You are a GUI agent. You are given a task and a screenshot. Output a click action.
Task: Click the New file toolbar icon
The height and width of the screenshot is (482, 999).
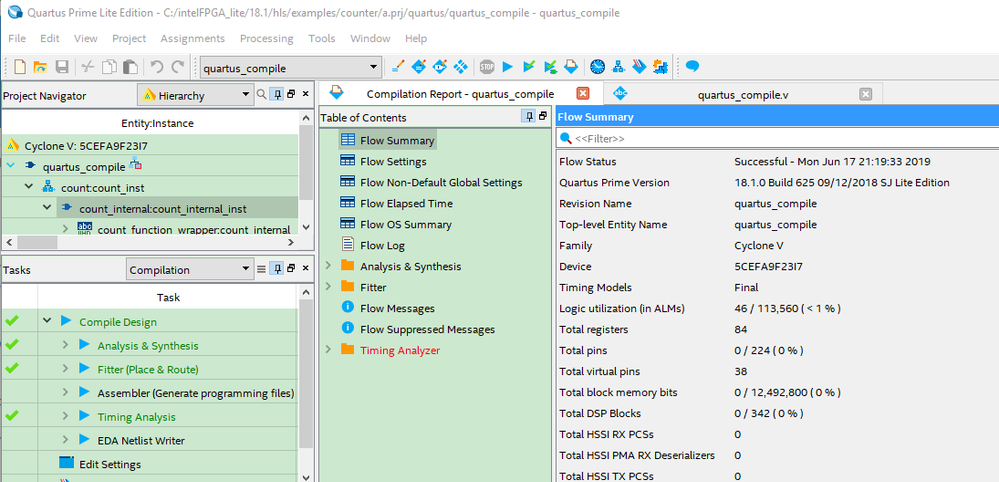20,67
